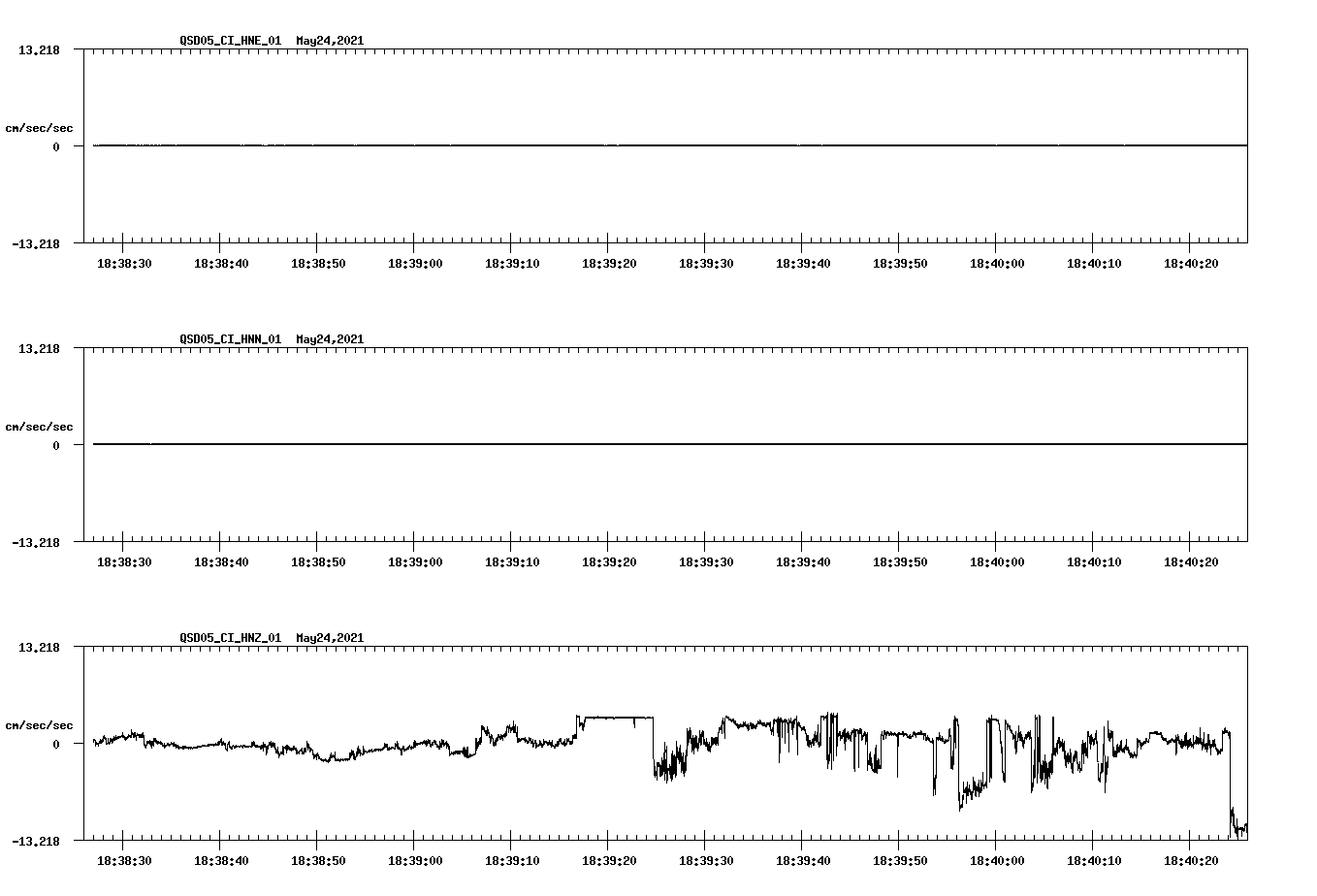
Task: Click the QSD05_CI_HNZ_01 channel label
Action: [231, 638]
